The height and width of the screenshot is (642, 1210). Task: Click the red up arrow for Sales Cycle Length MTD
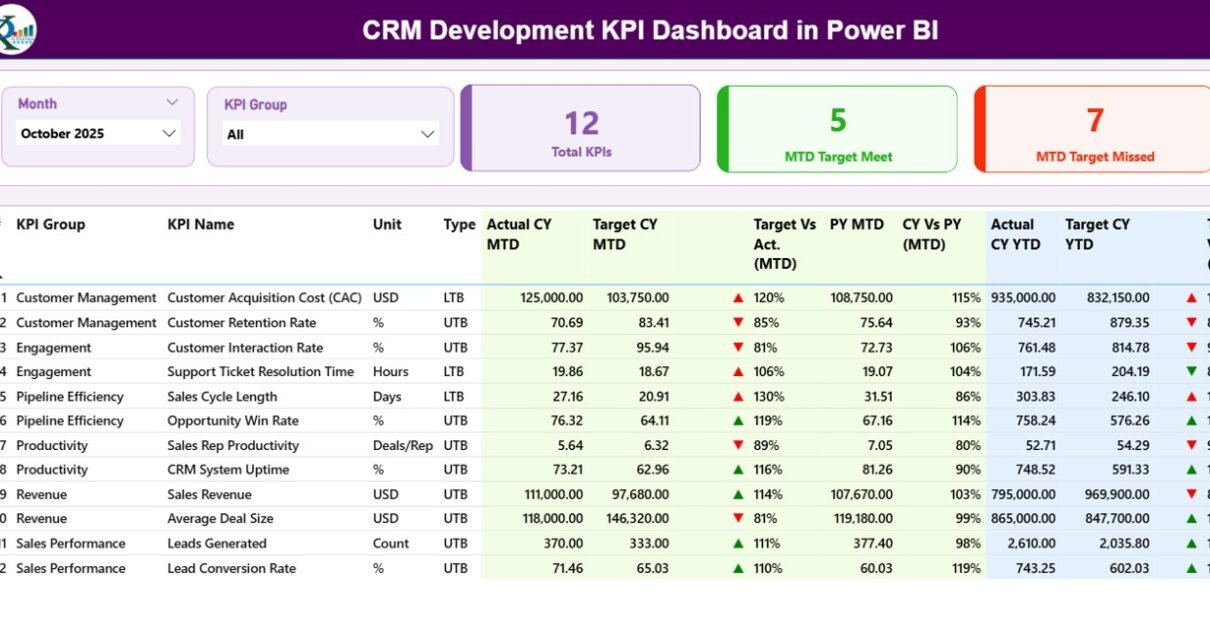(x=738, y=397)
